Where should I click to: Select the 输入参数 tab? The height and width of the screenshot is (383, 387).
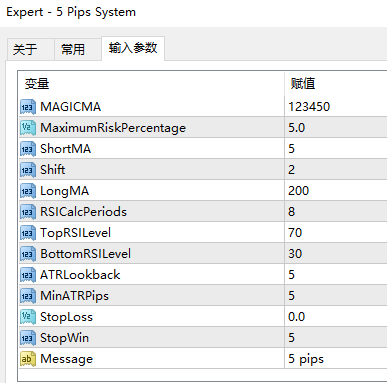(133, 48)
